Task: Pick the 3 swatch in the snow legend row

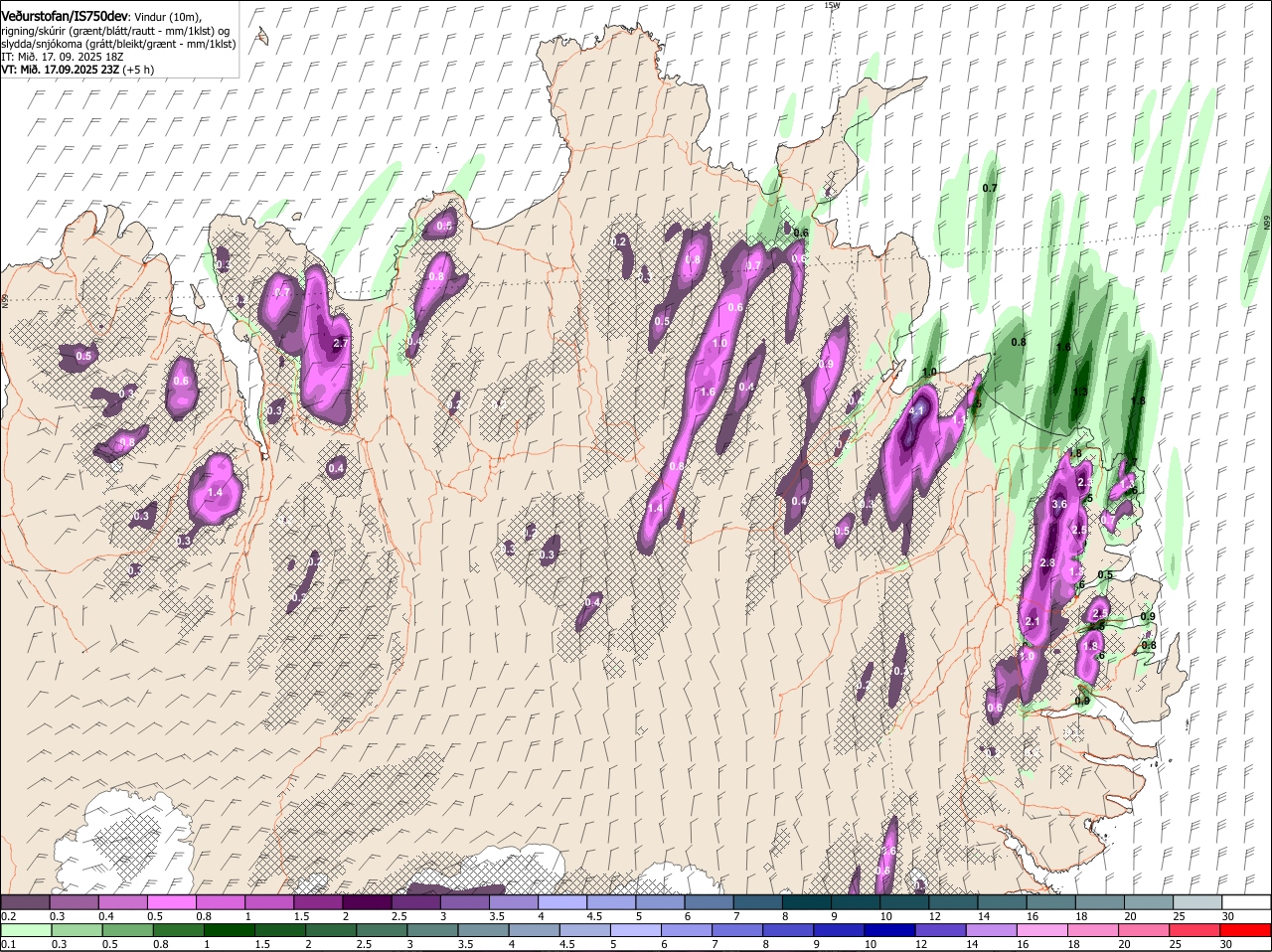Action: coord(464,901)
